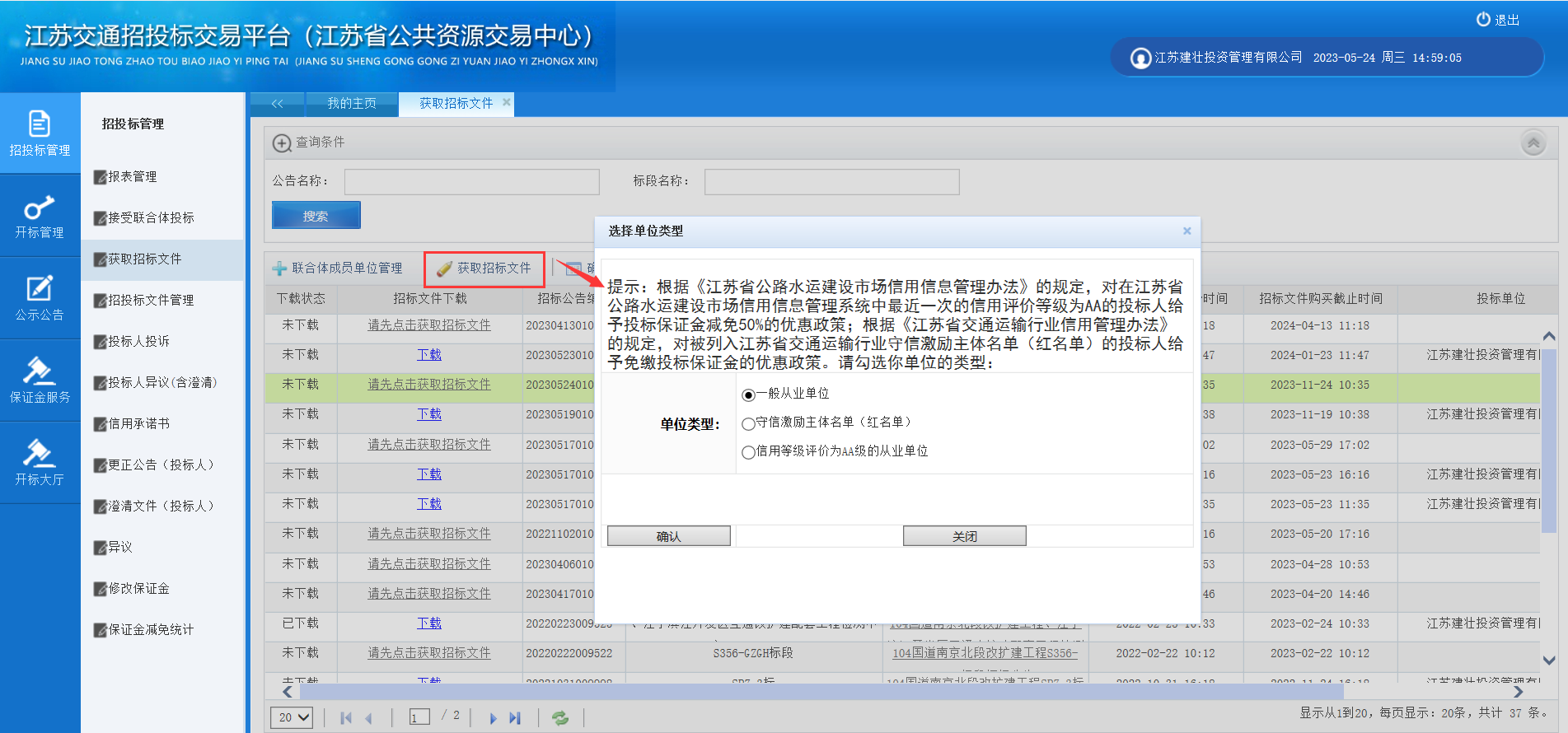Click the page number input box
The image size is (1568, 733).
coord(419,718)
